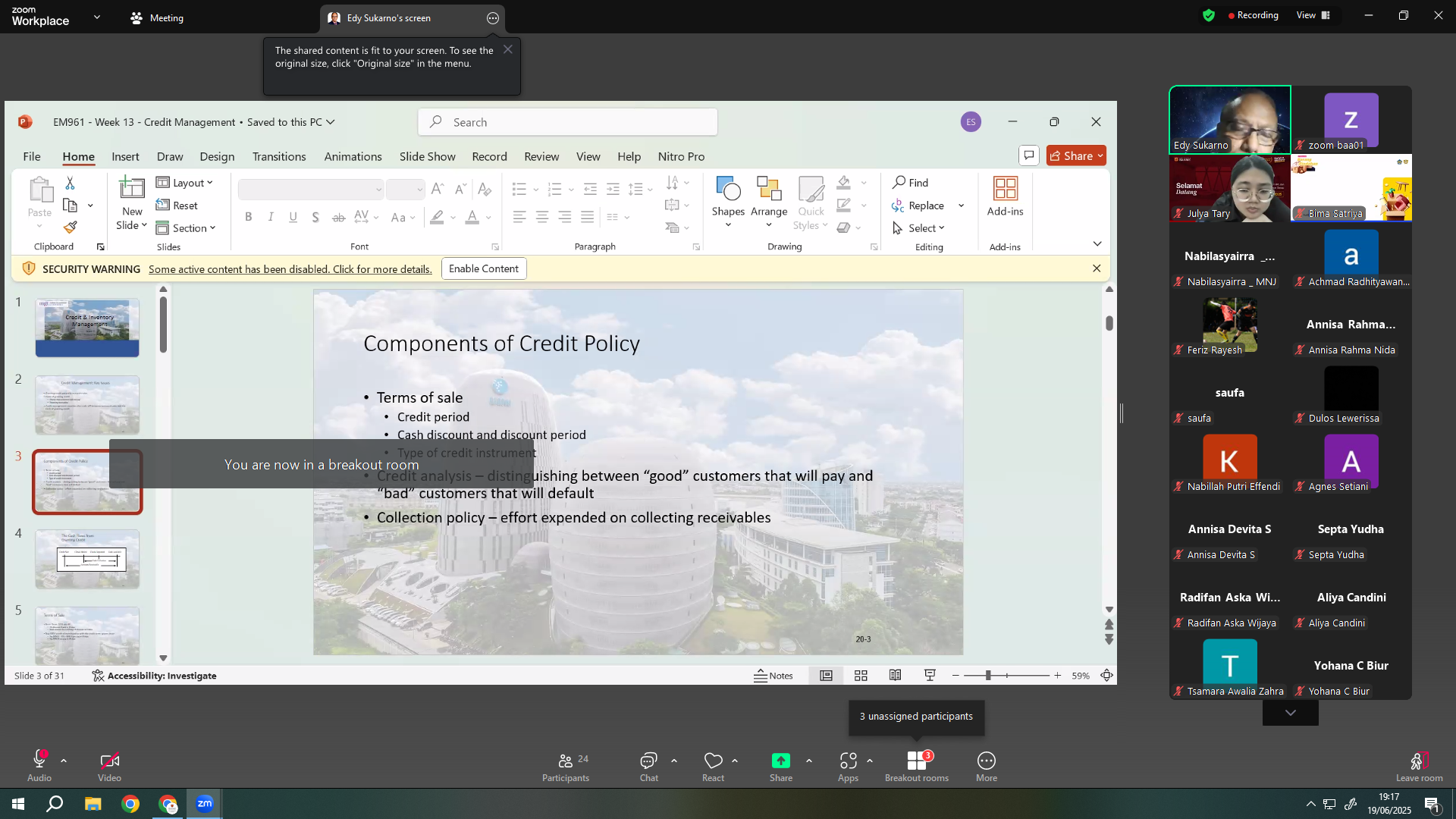Open the Insert ribbon tab

125,156
